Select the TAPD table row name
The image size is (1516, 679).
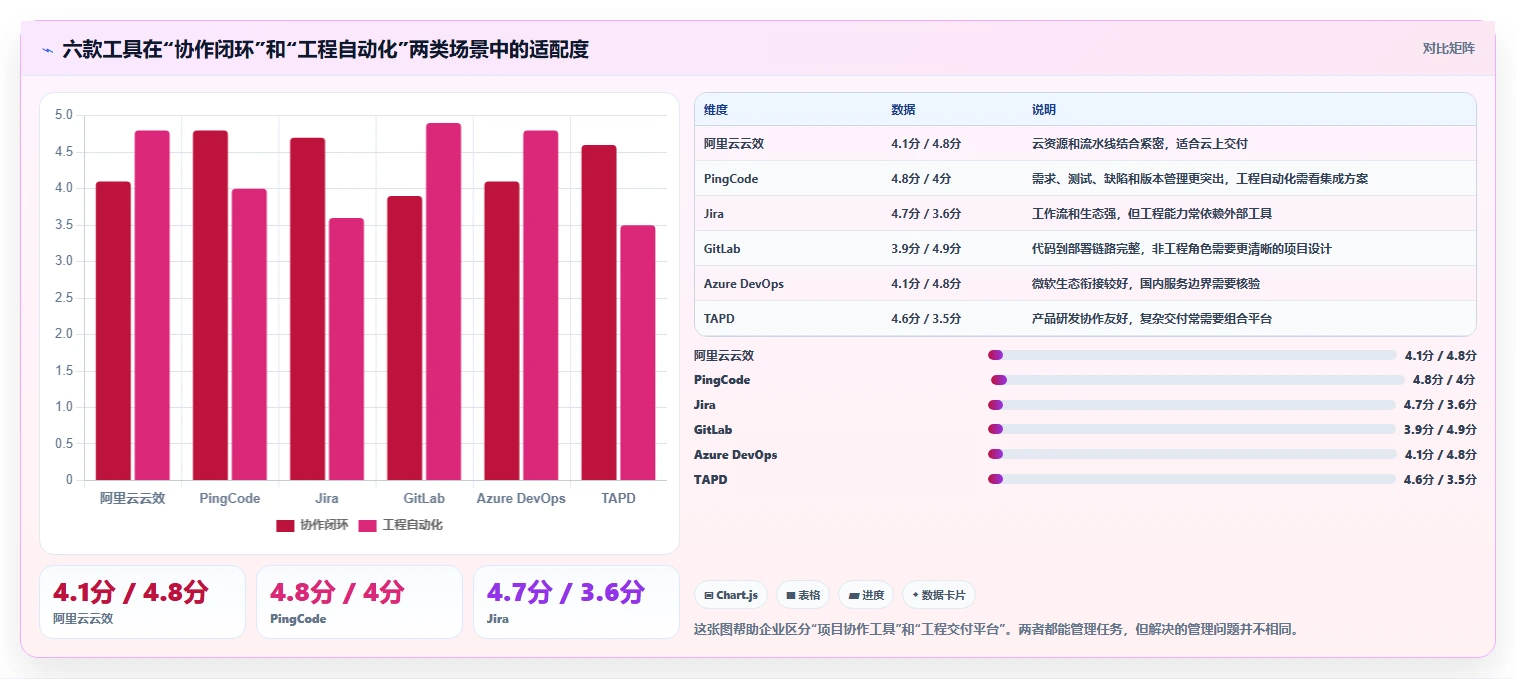(719, 319)
